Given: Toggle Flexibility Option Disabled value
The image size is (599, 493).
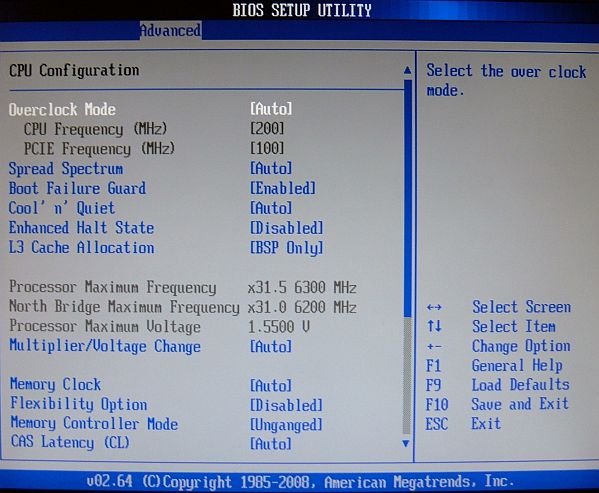Looking at the screenshot, I should tap(286, 405).
